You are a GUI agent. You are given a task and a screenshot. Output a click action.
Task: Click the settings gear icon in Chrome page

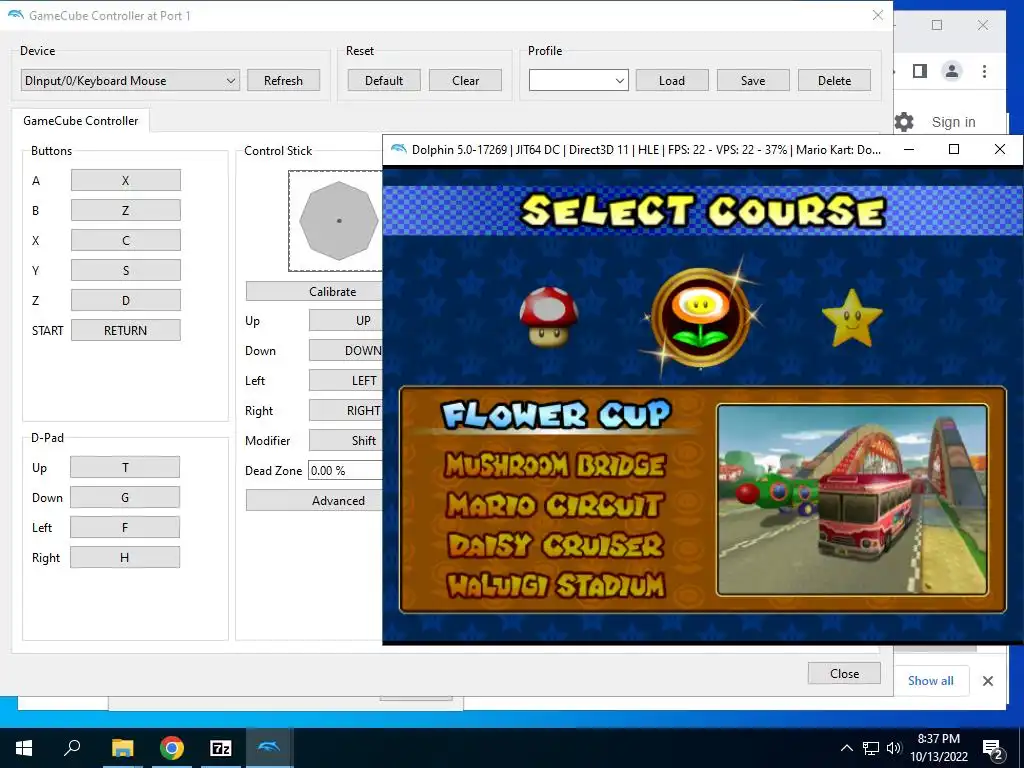click(x=904, y=121)
